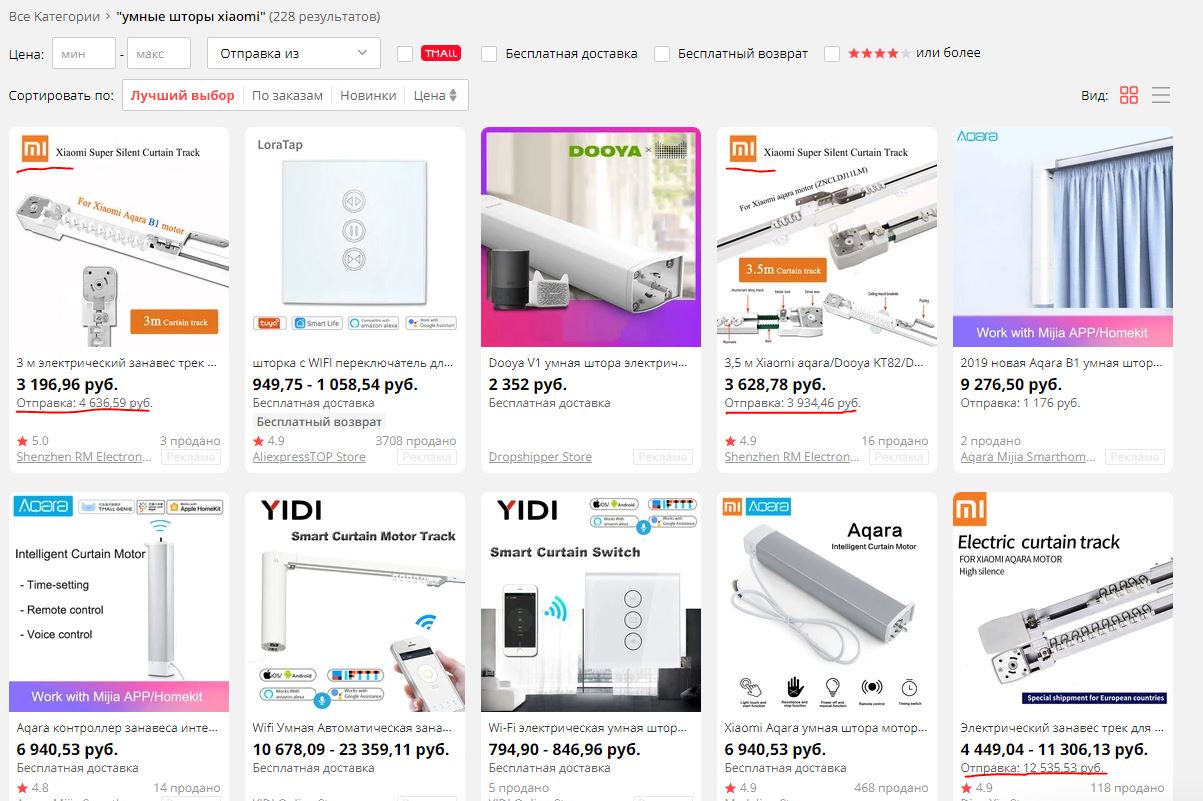Open the Dooya V1 product thumbnail

click(x=591, y=237)
